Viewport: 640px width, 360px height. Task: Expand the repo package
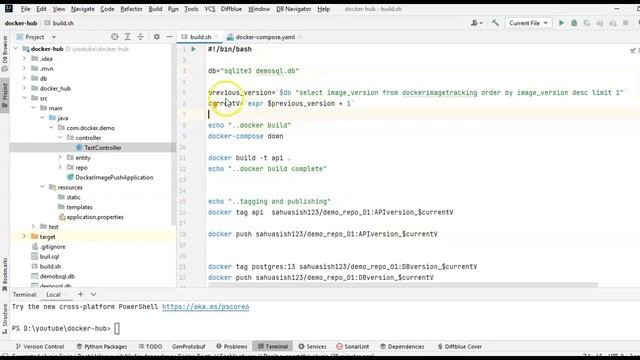[x=60, y=167]
